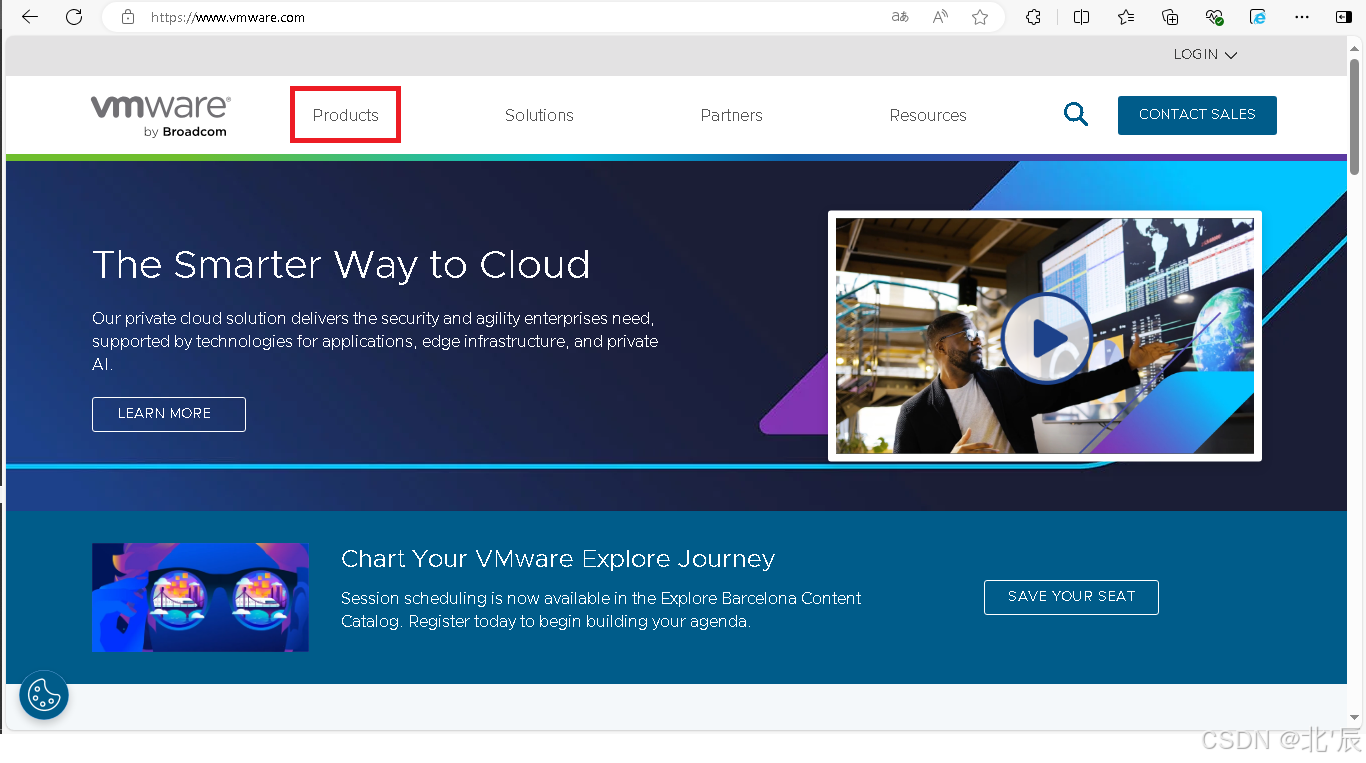Activate the Read Aloud icon
The width and height of the screenshot is (1366, 763).
pyautogui.click(x=940, y=17)
